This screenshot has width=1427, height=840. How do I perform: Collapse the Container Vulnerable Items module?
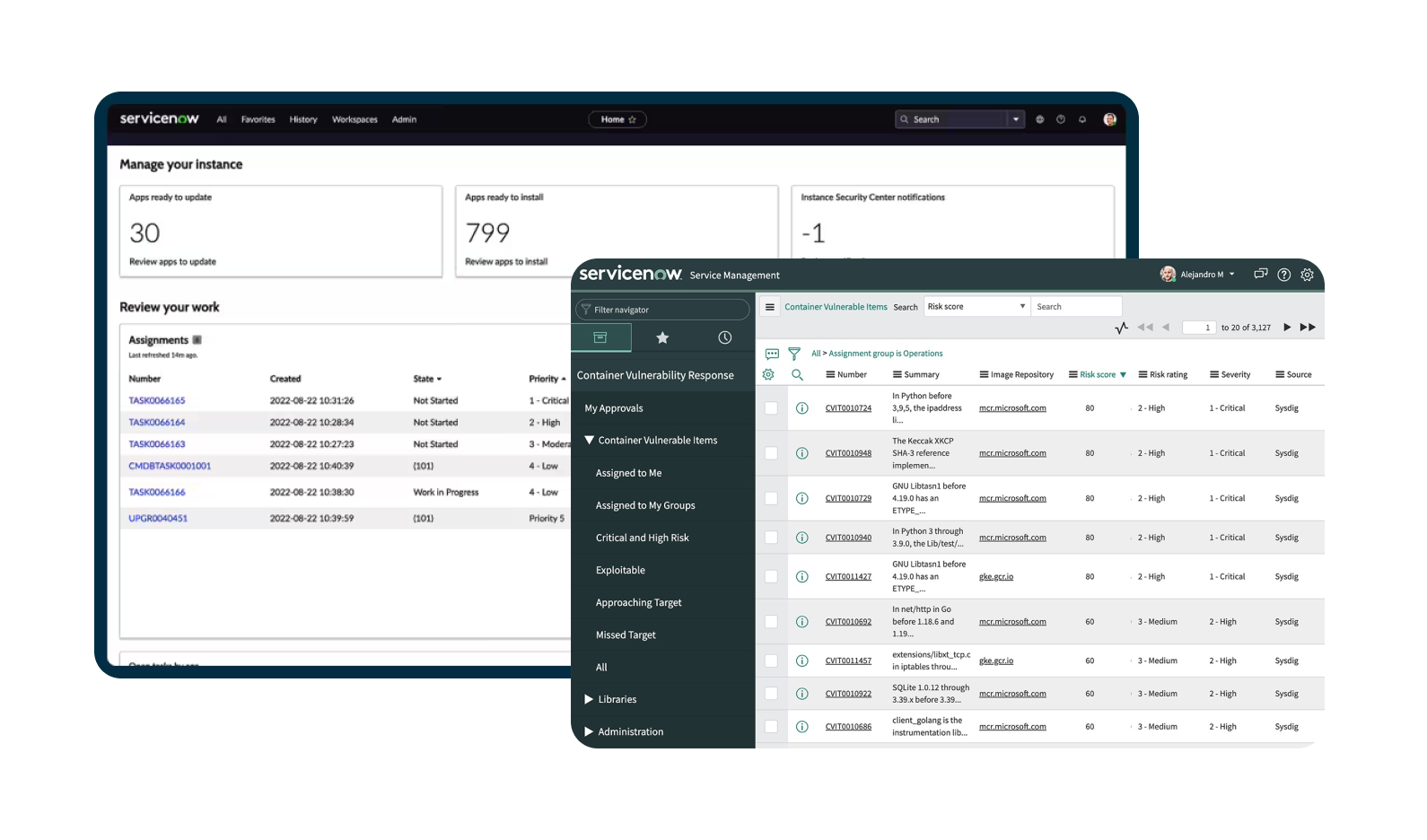pyautogui.click(x=590, y=441)
